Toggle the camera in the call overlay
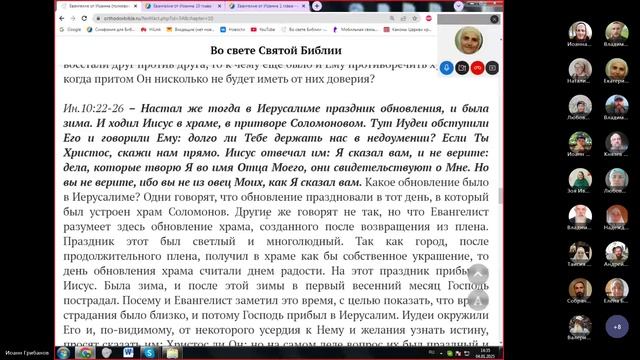 tap(462, 68)
